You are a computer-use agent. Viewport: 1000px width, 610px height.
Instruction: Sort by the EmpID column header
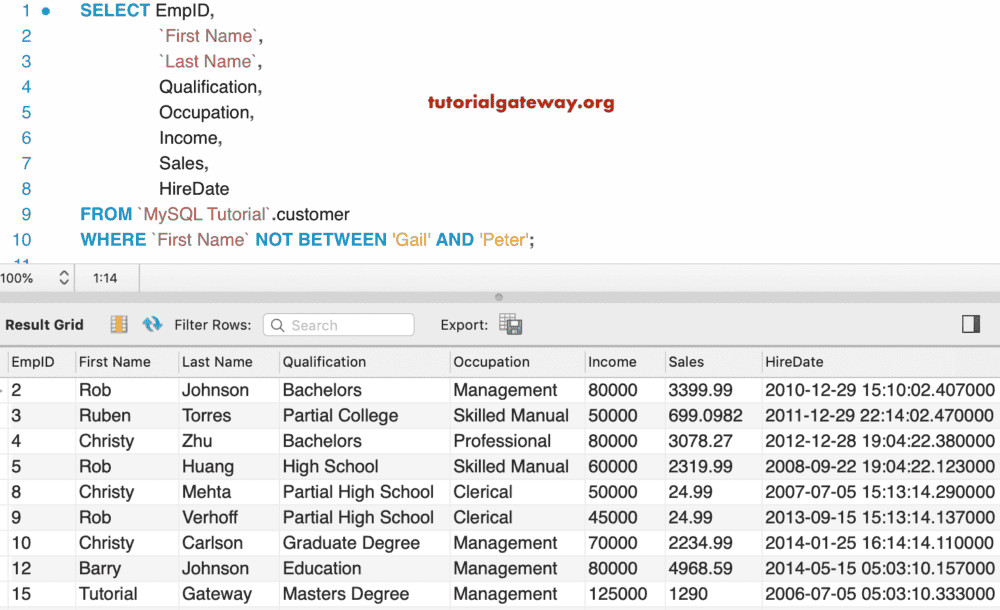[x=33, y=362]
